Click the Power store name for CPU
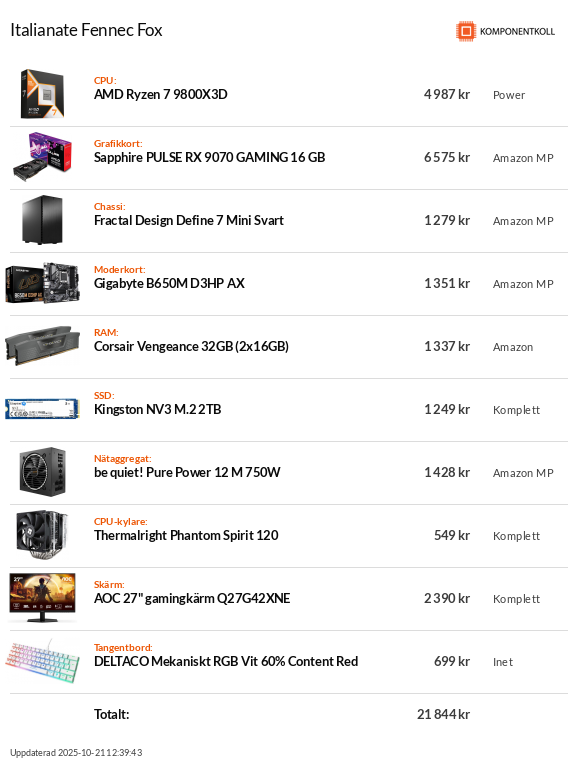 click(509, 95)
